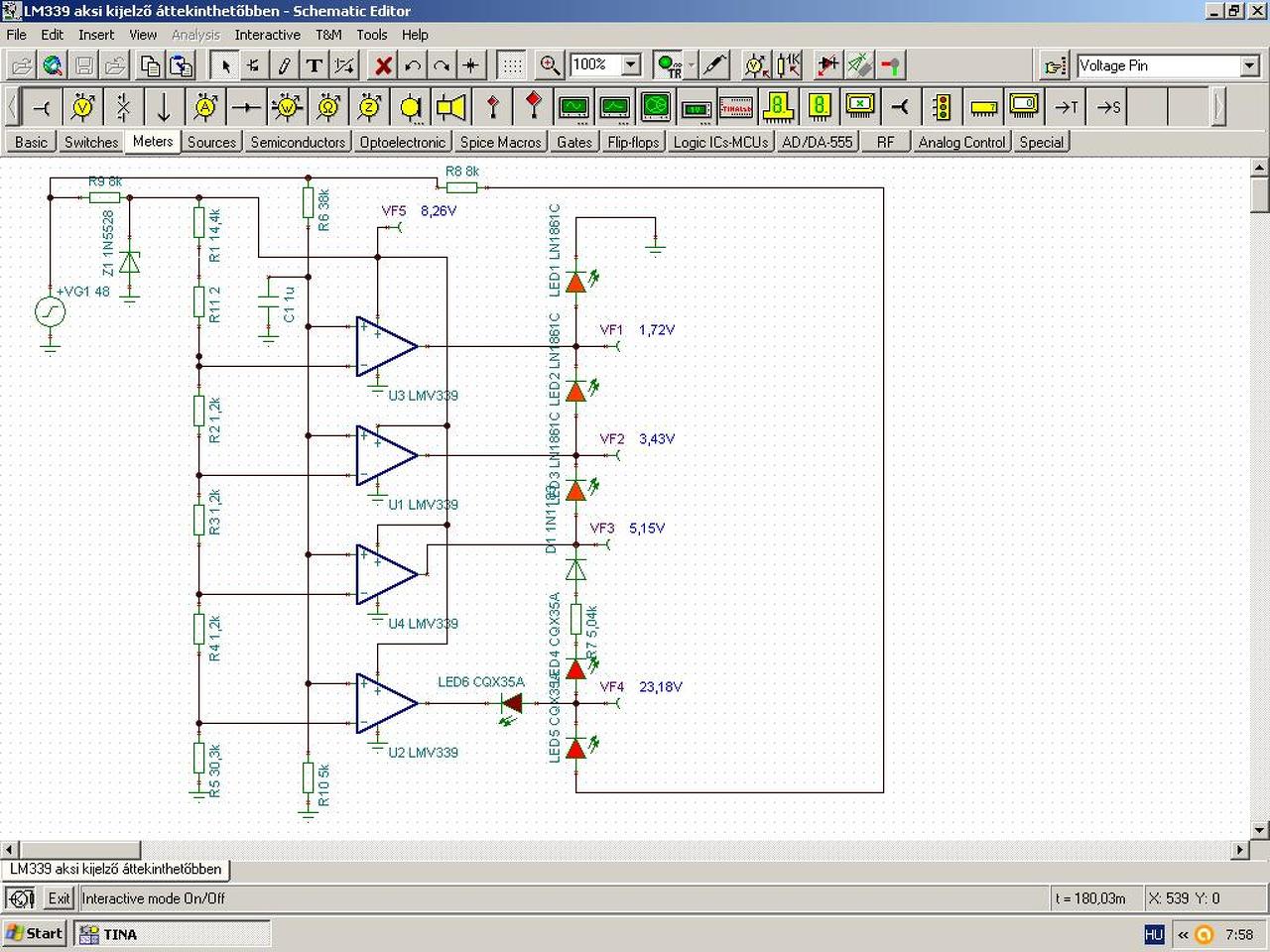
Task: Open a schematic file with the Open icon
Action: point(22,65)
